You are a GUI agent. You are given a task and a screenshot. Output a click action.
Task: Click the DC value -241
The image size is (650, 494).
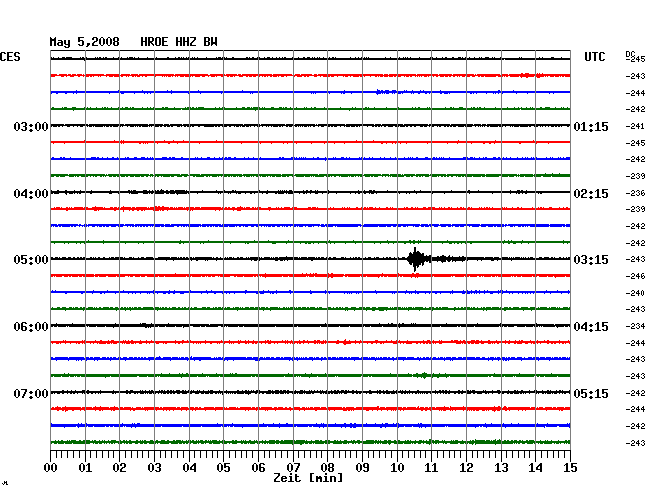tap(635, 126)
